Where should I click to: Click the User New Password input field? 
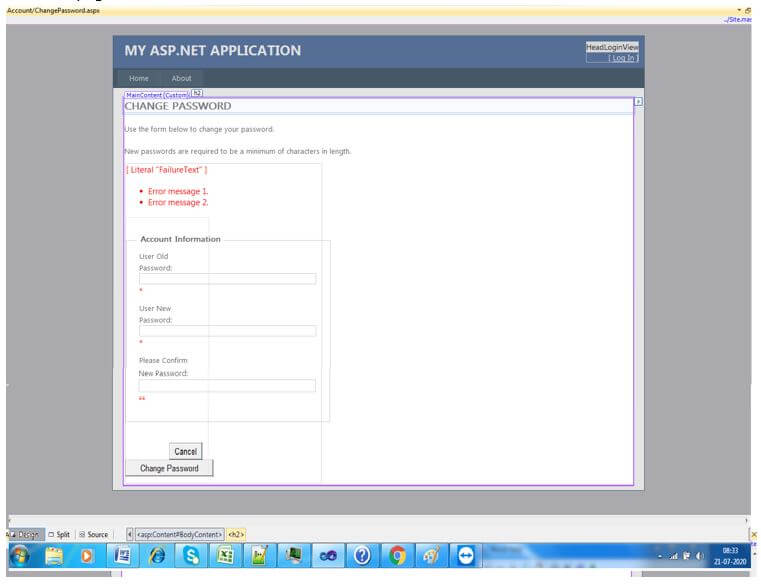click(227, 331)
